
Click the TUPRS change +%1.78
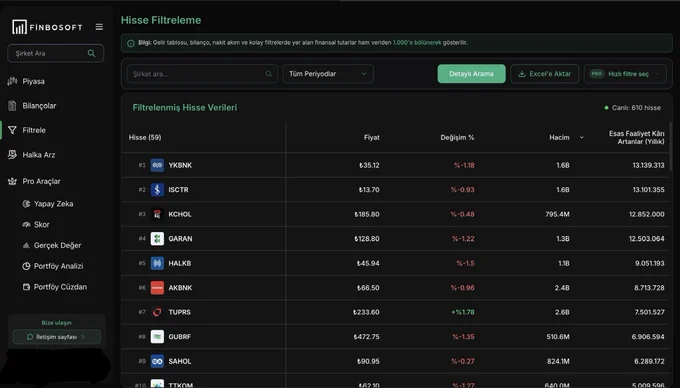pyautogui.click(x=462, y=312)
